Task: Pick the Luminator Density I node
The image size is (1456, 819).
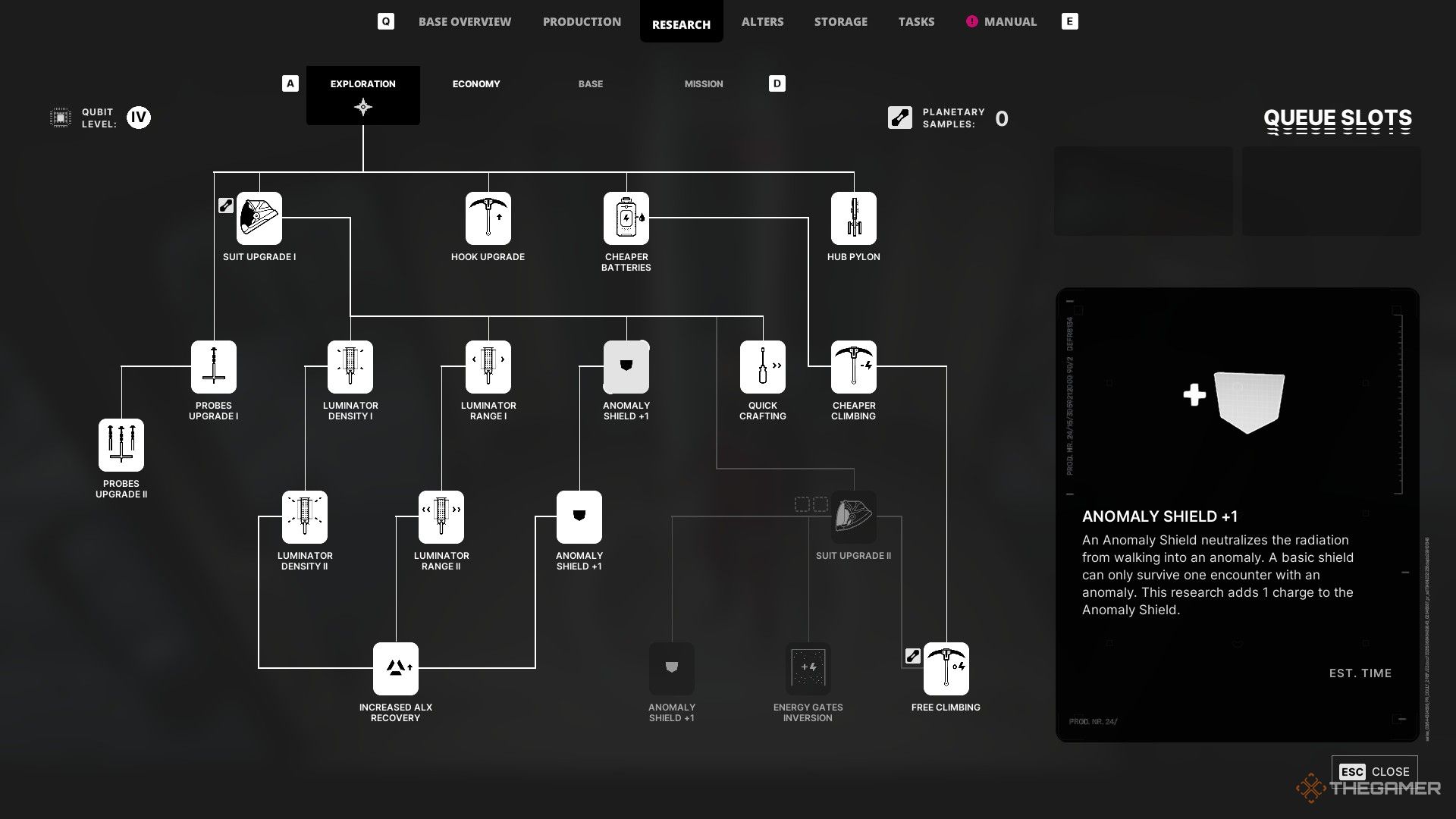Action: [350, 367]
